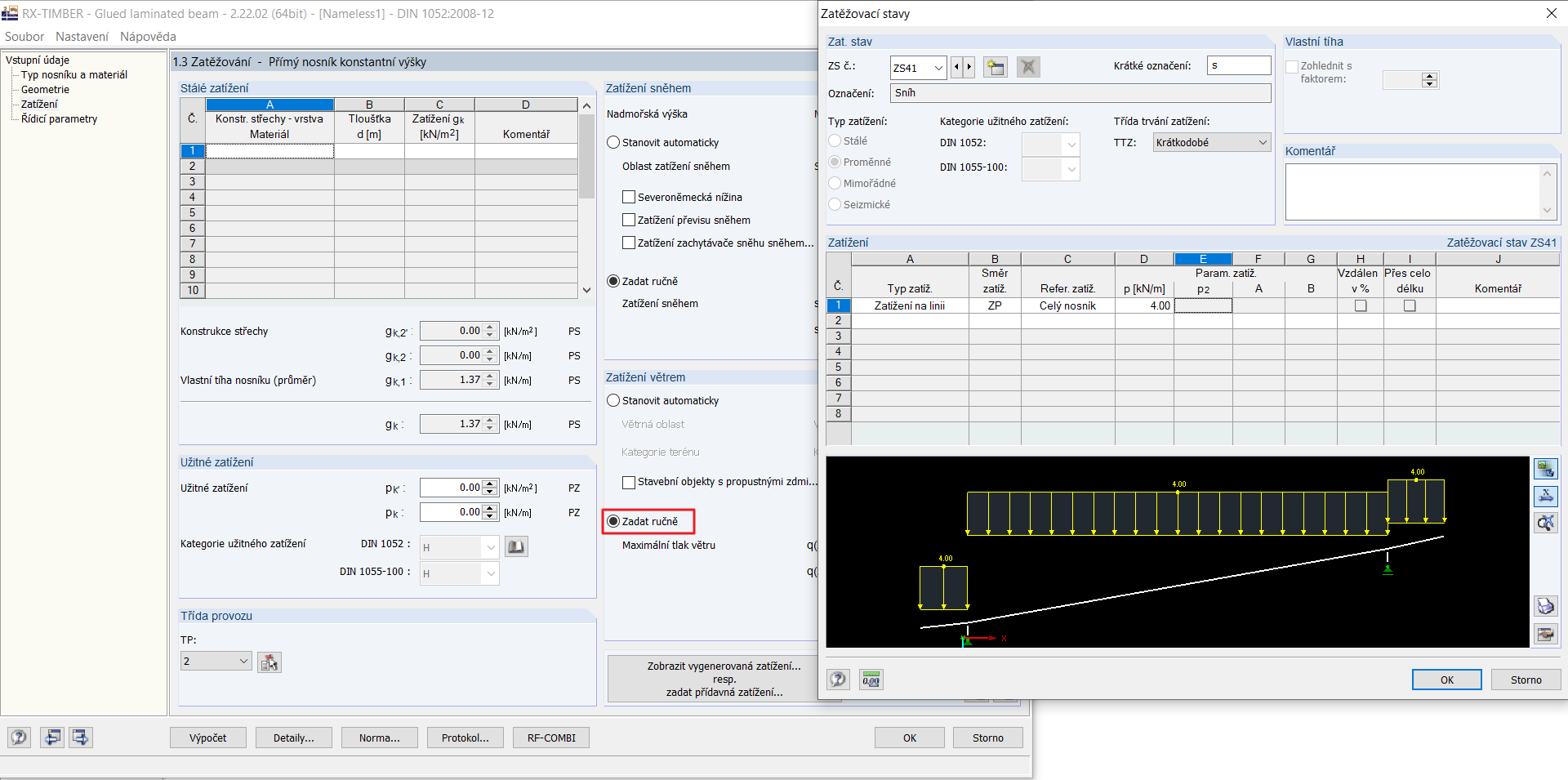Image resolution: width=1568 pixels, height=780 pixels.
Task: Cancel the Zatěžovací stavy dialog with Storno
Action: (1526, 680)
